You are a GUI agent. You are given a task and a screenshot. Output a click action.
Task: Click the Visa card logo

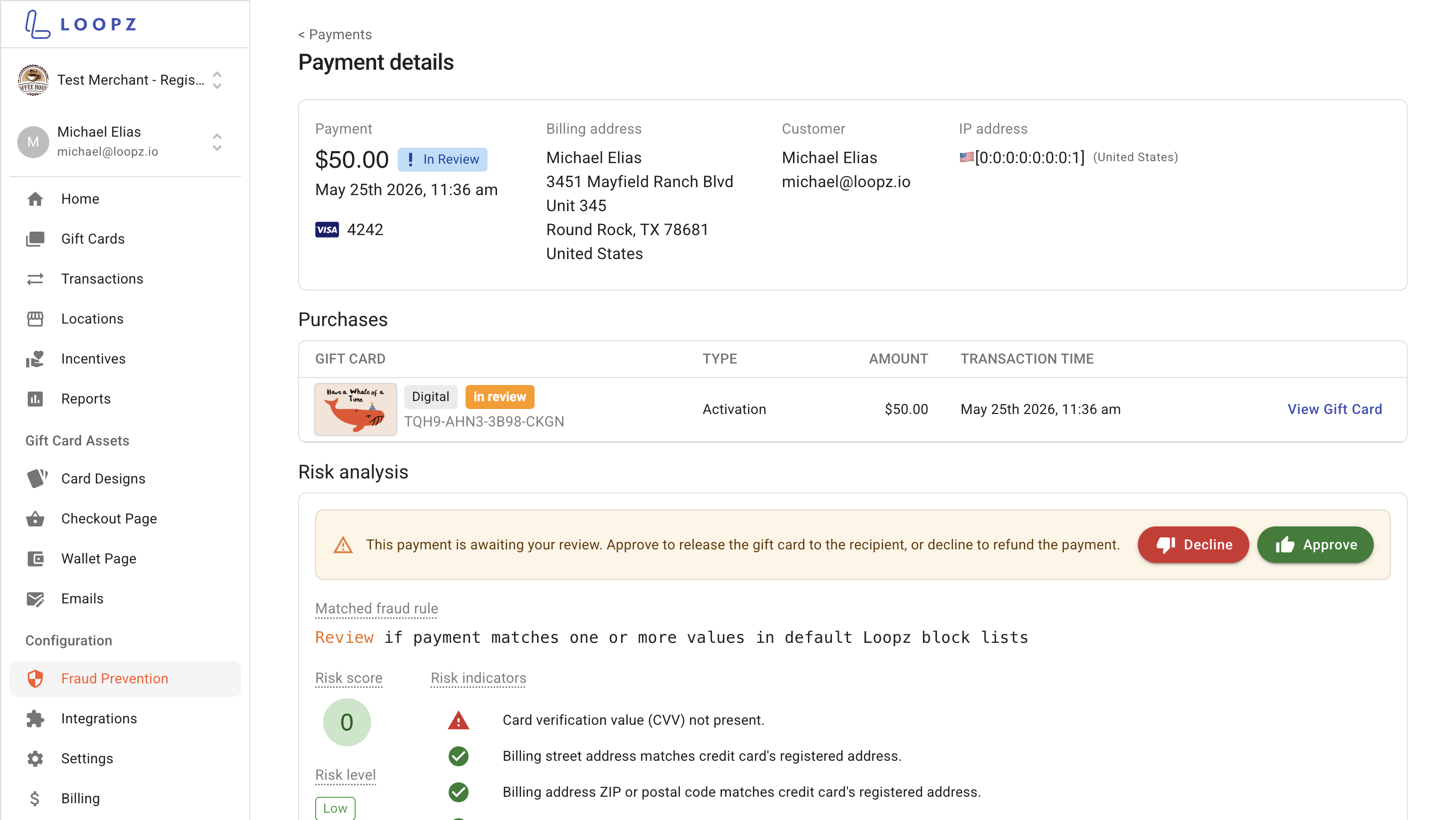(x=327, y=230)
